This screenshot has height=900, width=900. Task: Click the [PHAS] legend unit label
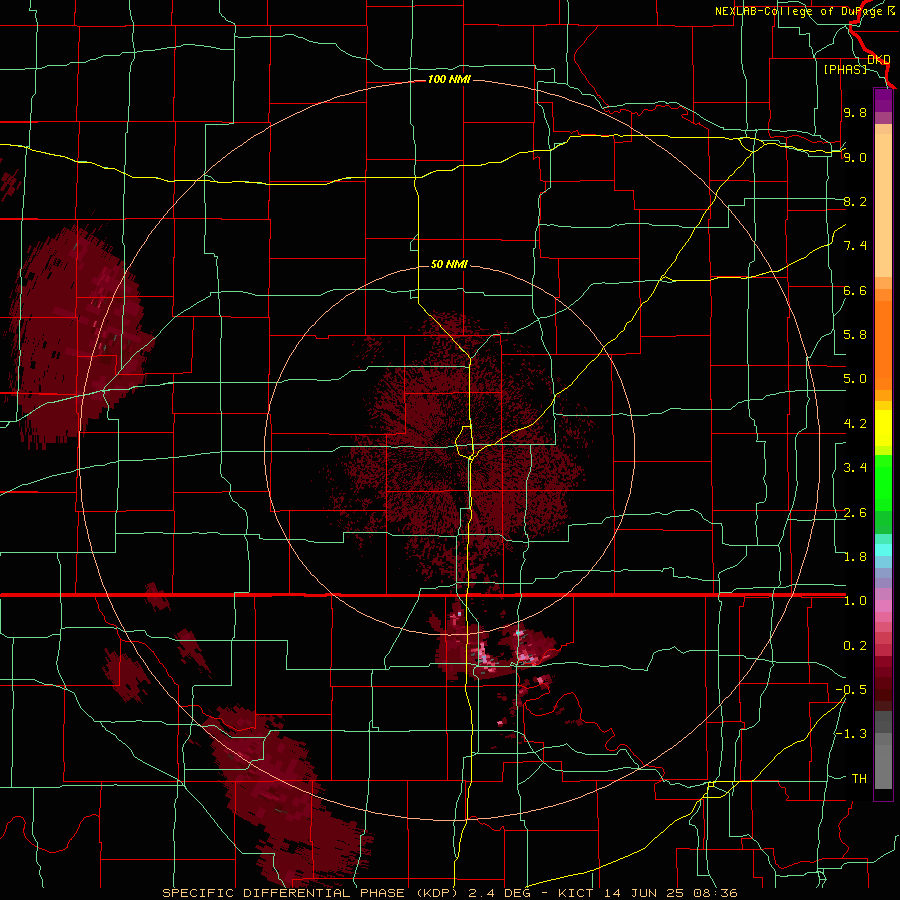pos(845,69)
